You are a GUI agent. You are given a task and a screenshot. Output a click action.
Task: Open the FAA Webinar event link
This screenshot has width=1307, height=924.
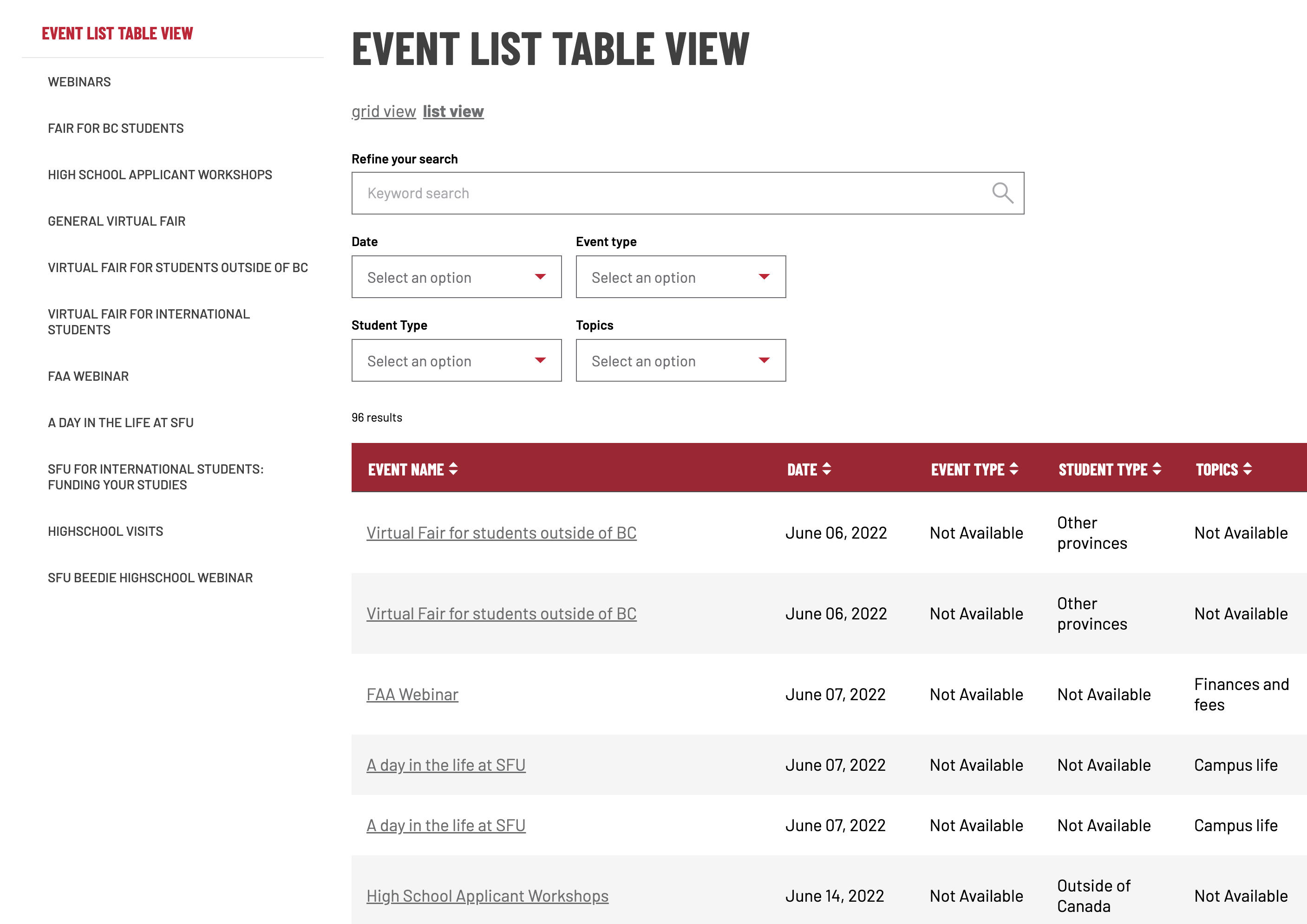[412, 695]
